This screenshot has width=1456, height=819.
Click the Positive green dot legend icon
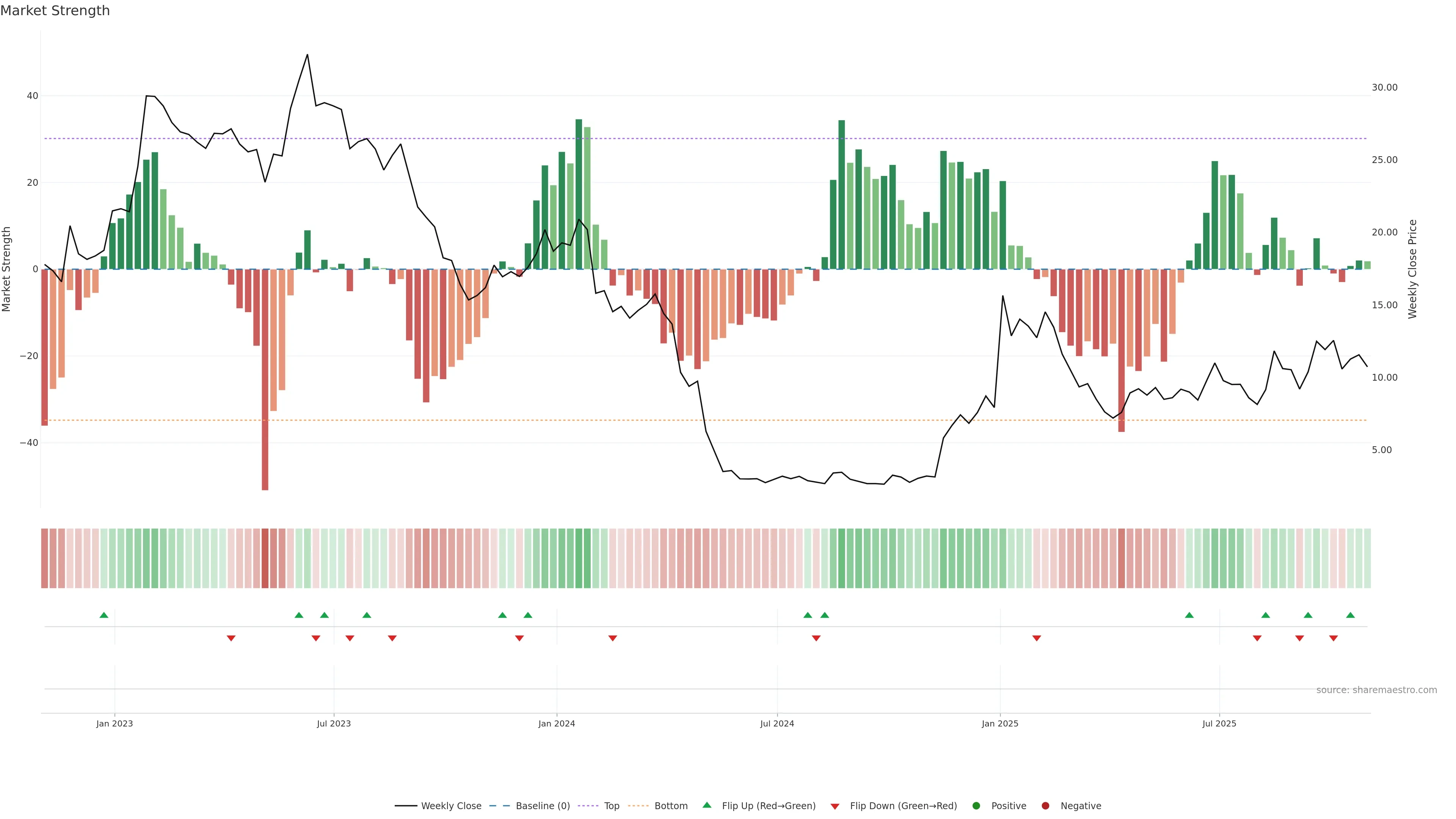(x=976, y=805)
